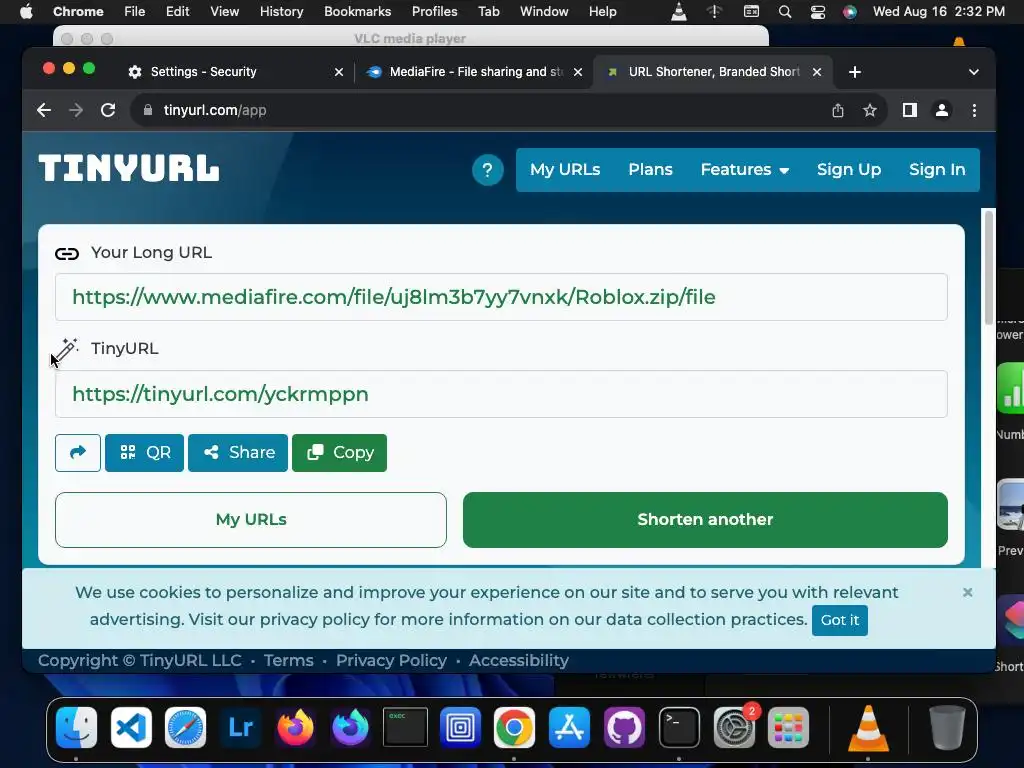Open Chrome from the Dock
Screen dimensions: 1024x768
515,728
